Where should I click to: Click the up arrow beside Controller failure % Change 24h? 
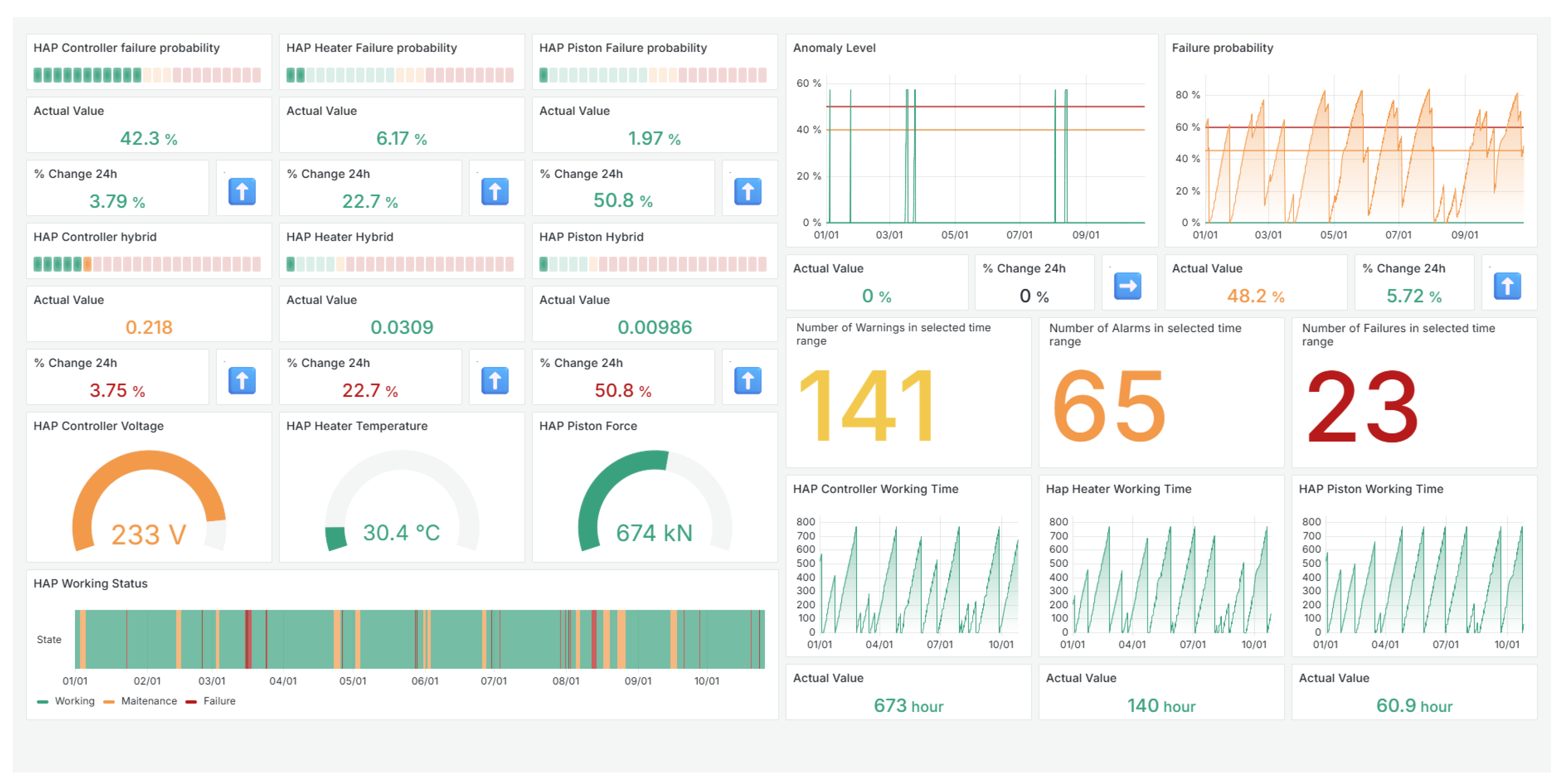point(241,192)
